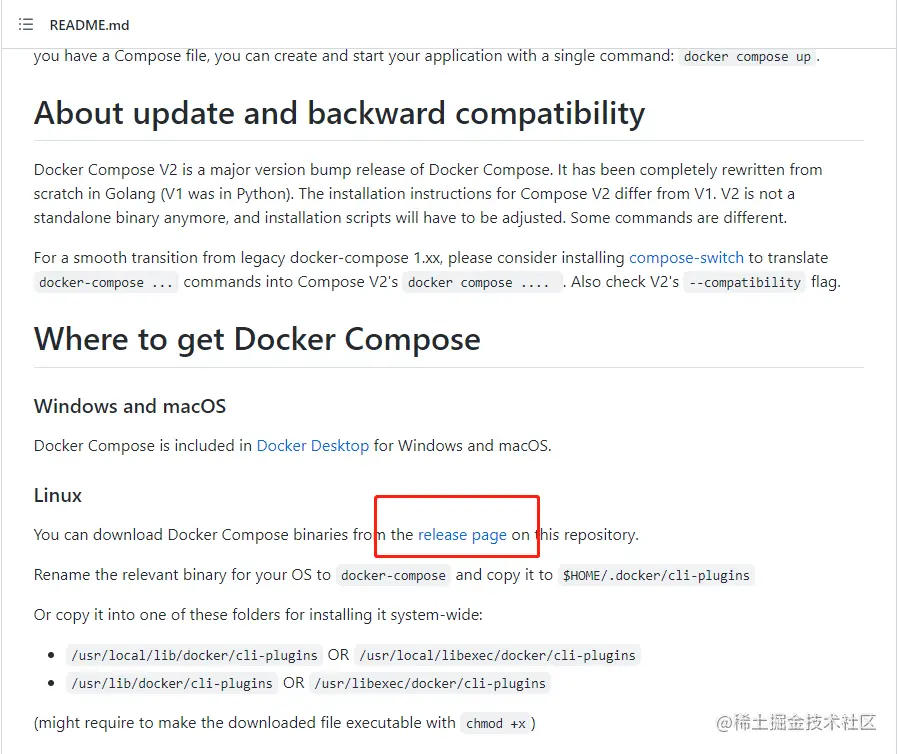Click the --compatibility flag code snippet
898x754 pixels.
pyautogui.click(x=745, y=282)
